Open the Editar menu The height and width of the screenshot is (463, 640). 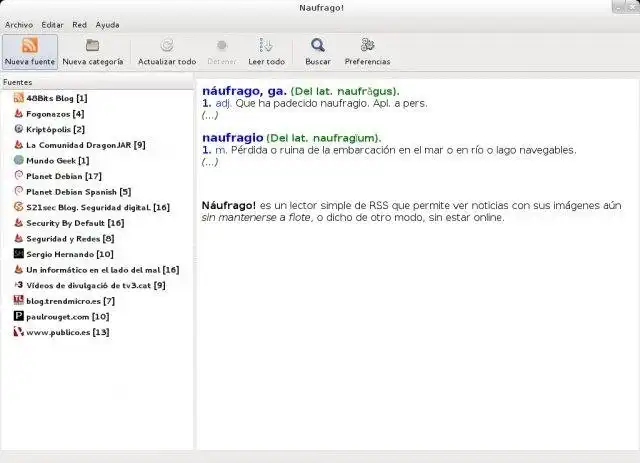click(52, 25)
